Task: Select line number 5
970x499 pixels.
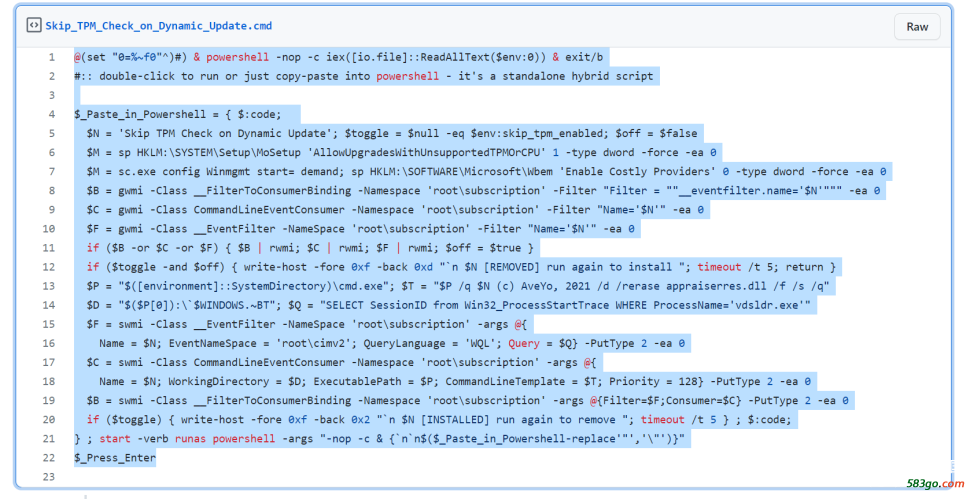Action: pos(52,134)
